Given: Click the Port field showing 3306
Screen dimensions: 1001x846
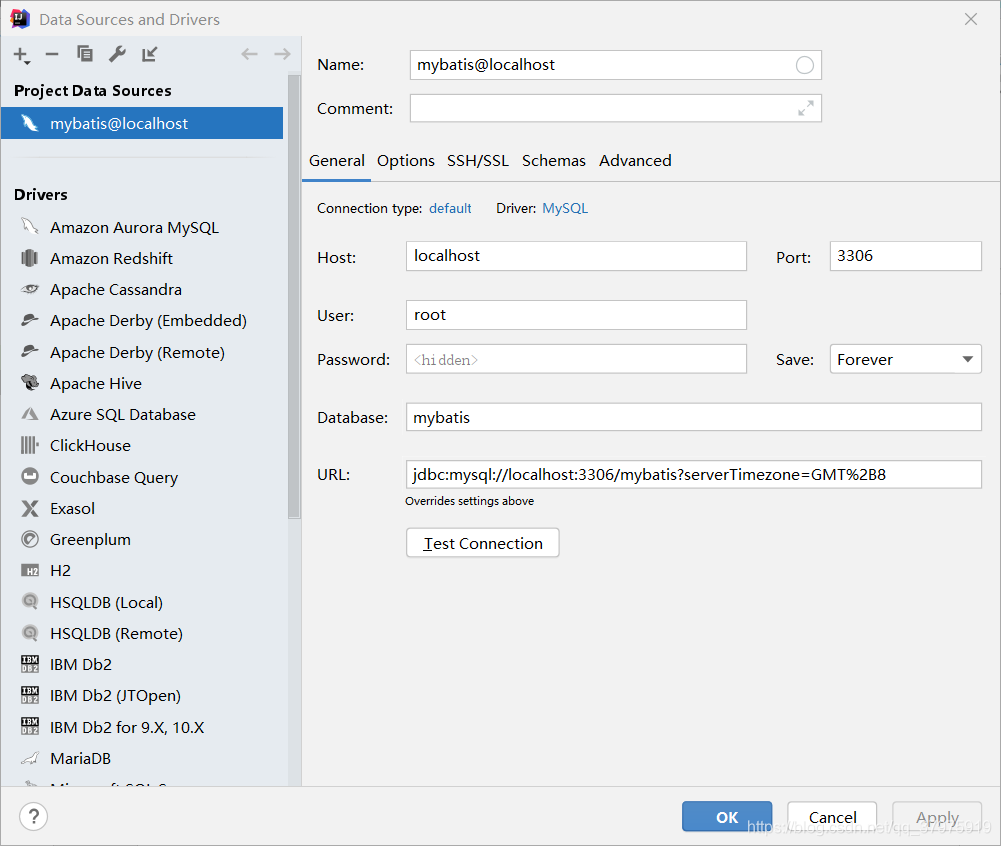Looking at the screenshot, I should 905,256.
